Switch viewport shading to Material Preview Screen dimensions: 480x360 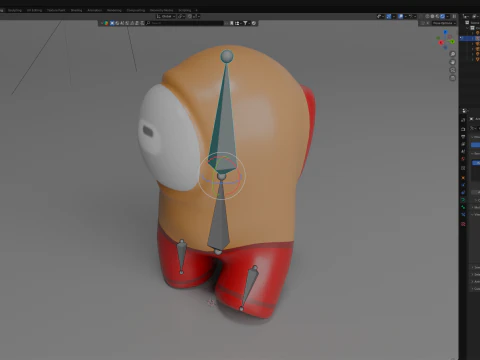click(438, 16)
